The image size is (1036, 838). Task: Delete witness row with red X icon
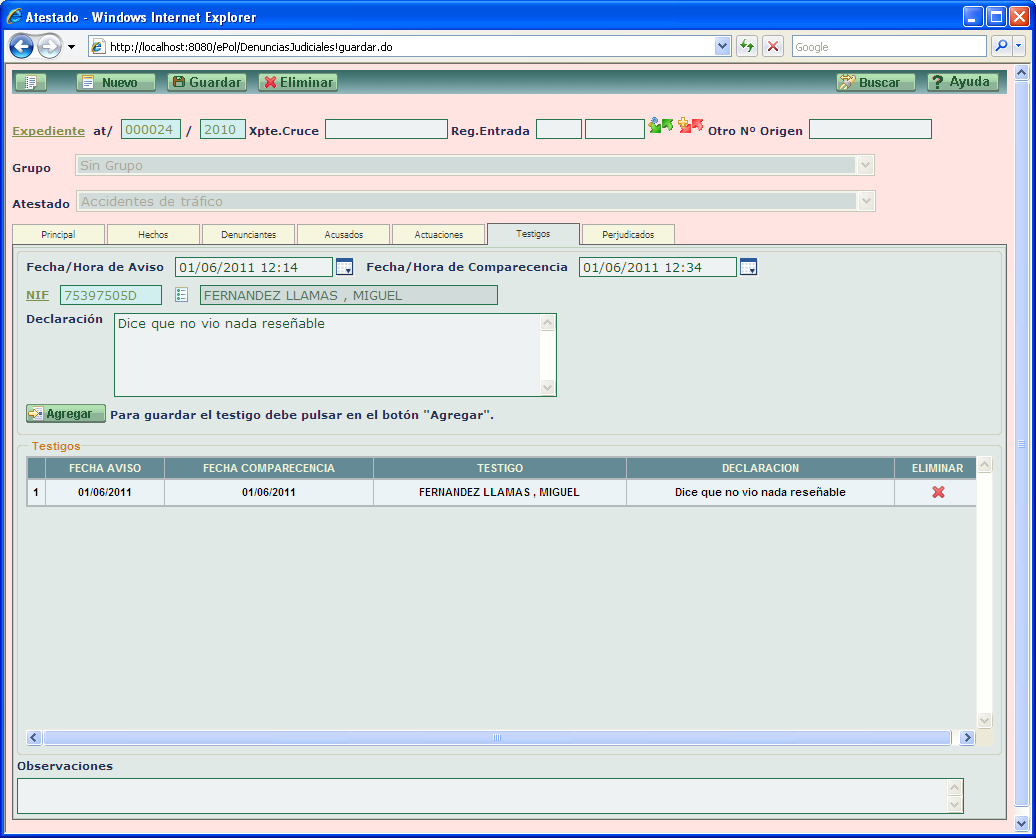coord(938,492)
